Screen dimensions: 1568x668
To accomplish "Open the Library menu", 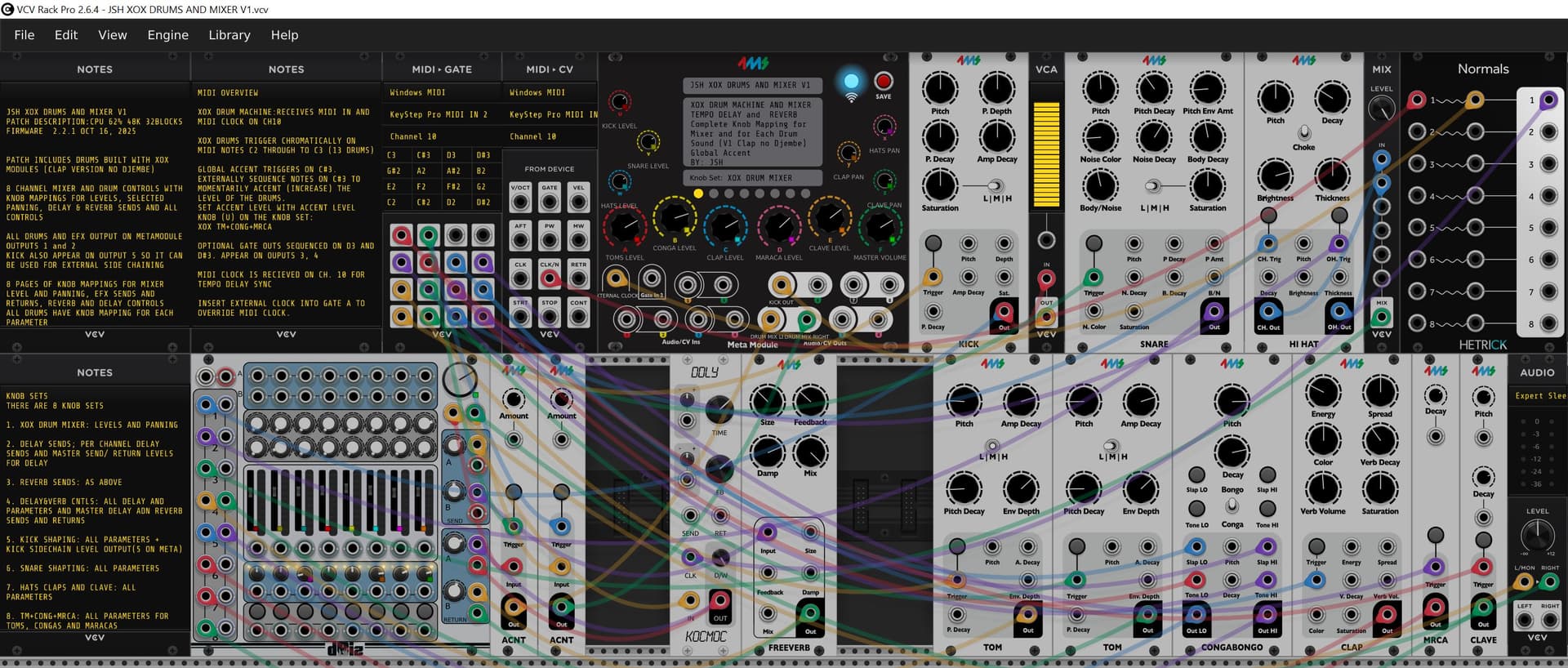I will (x=229, y=35).
